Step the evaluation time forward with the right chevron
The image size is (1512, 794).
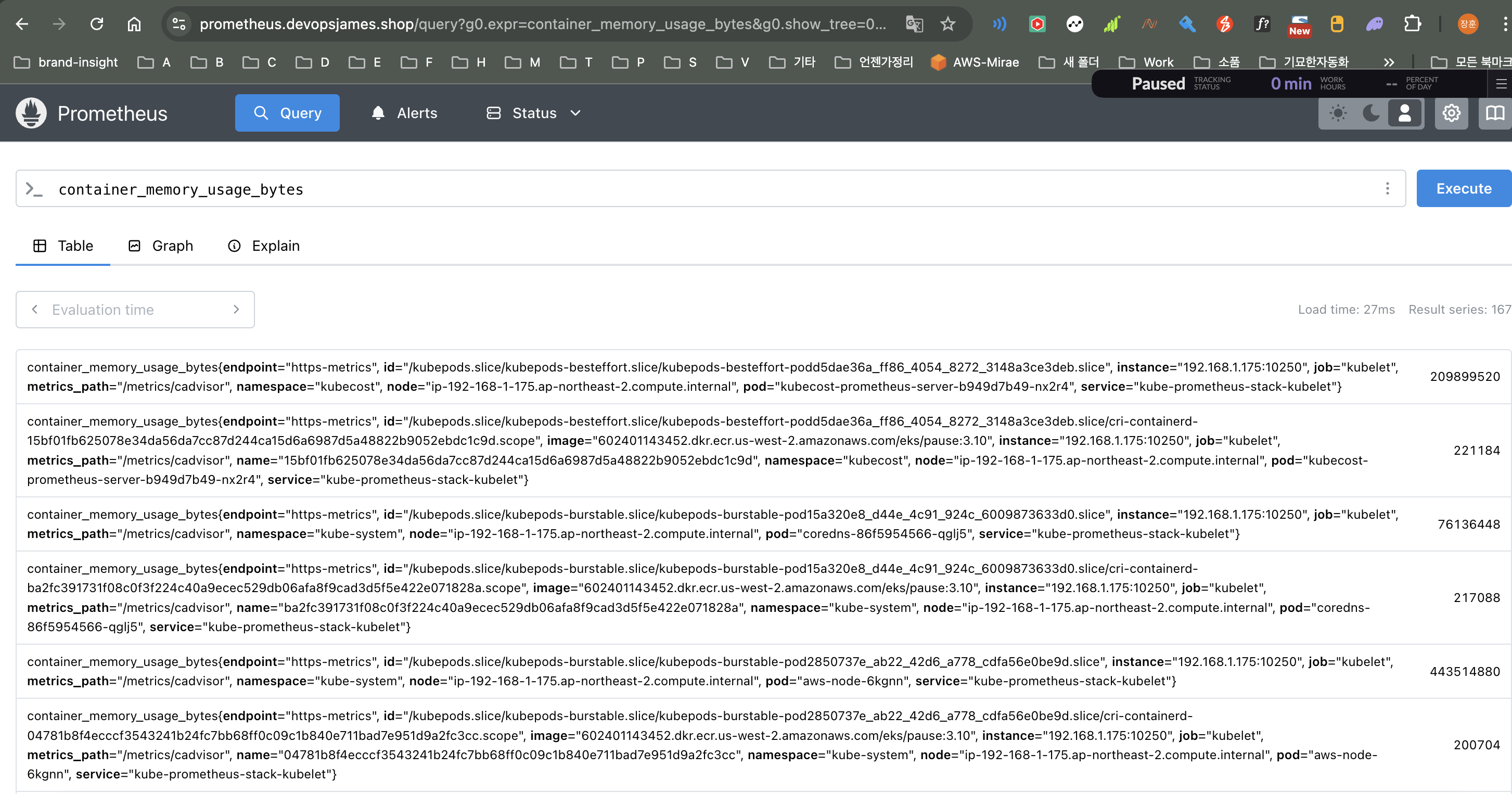236,309
